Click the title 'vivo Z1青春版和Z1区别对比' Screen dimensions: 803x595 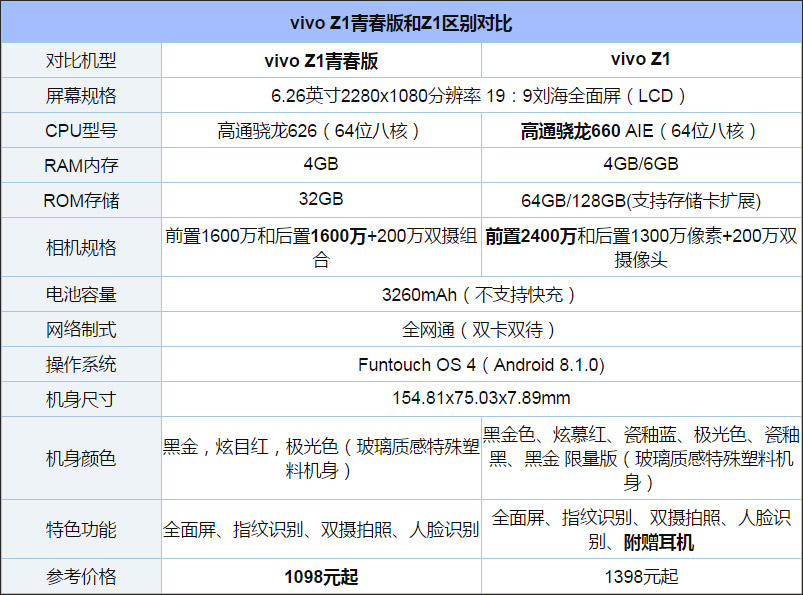(401, 23)
